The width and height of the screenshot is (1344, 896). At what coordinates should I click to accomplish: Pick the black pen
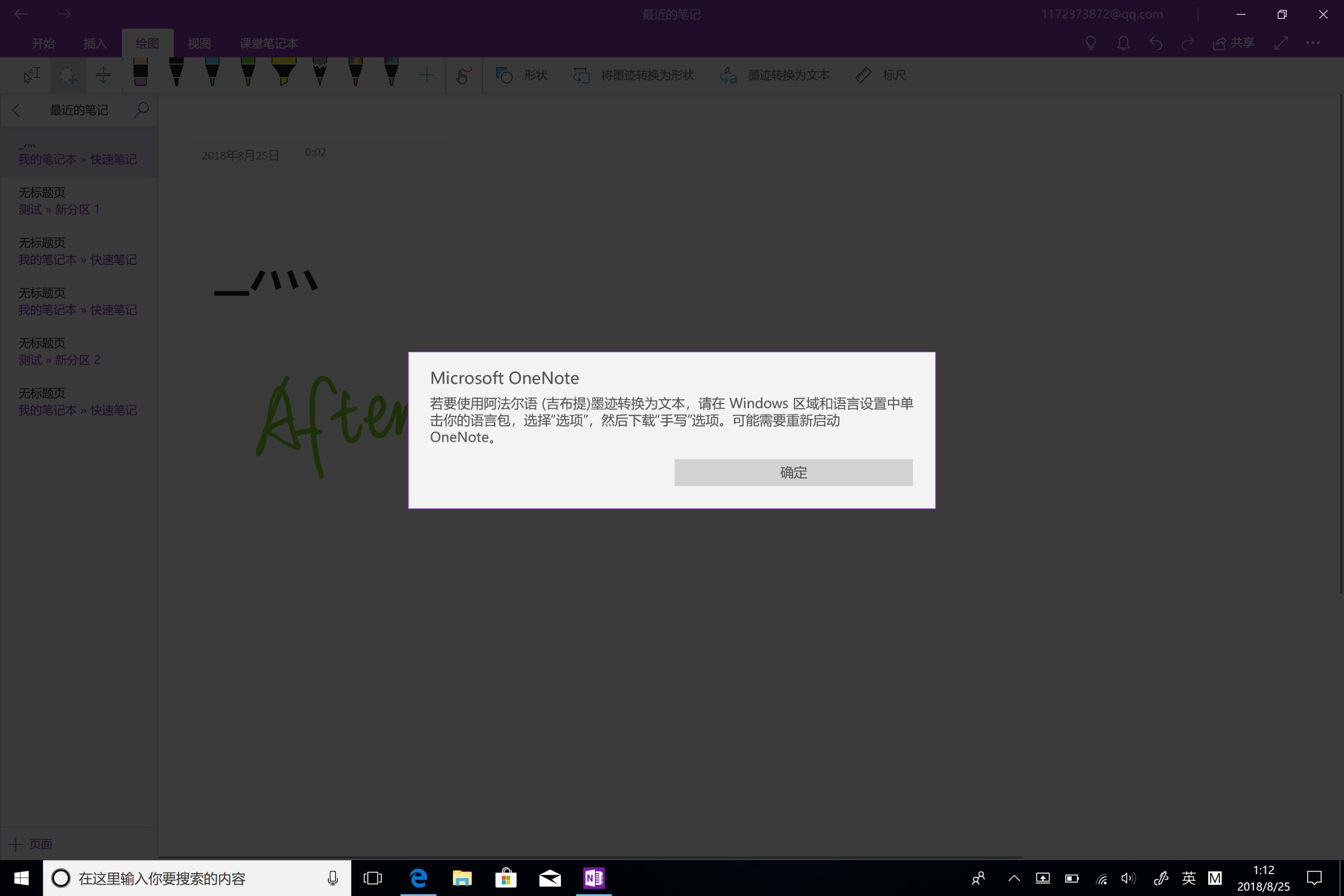176,73
